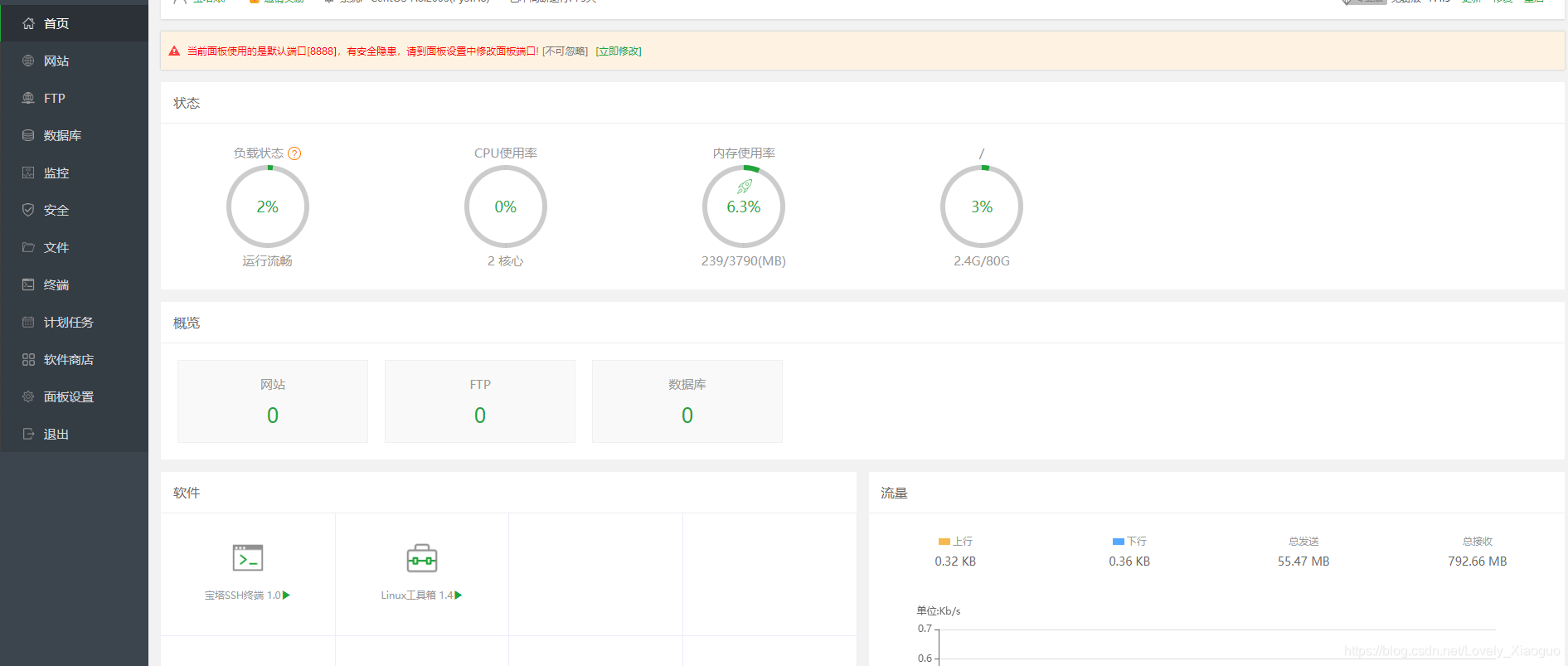The image size is (1568, 666).
Task: Click the 55.47 MB total sent value
Action: (1303, 561)
